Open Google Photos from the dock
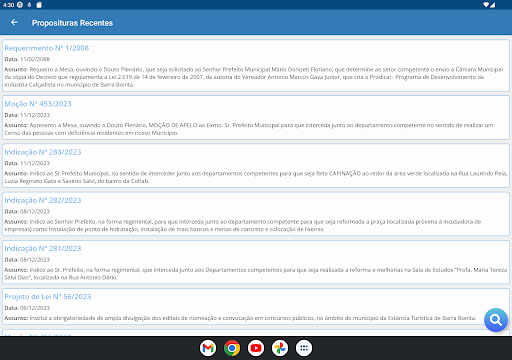The height and width of the screenshot is (360, 512). [x=280, y=348]
